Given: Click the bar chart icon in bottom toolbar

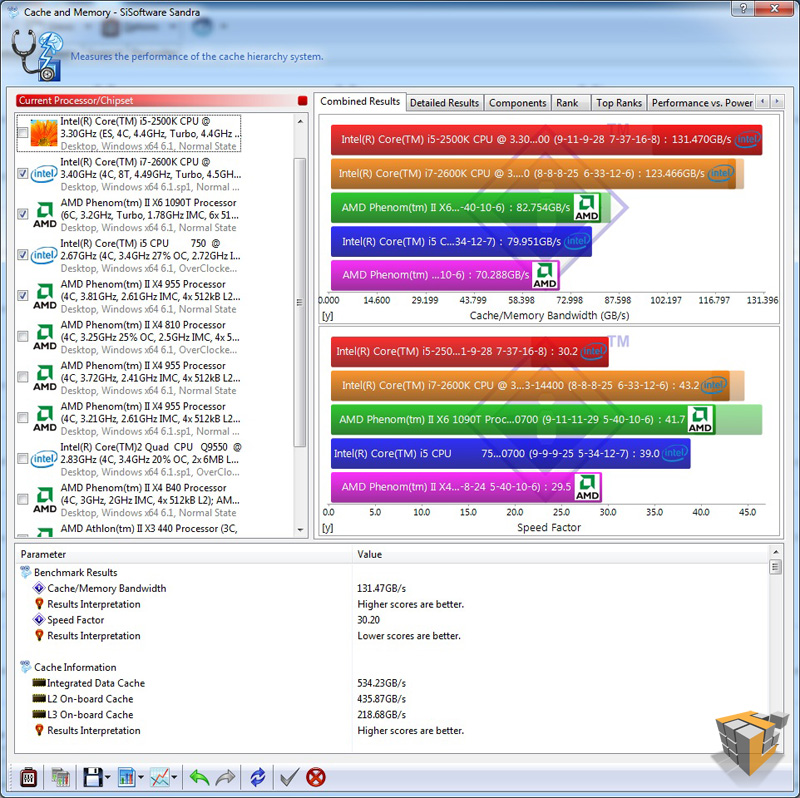Looking at the screenshot, I should (x=127, y=777).
